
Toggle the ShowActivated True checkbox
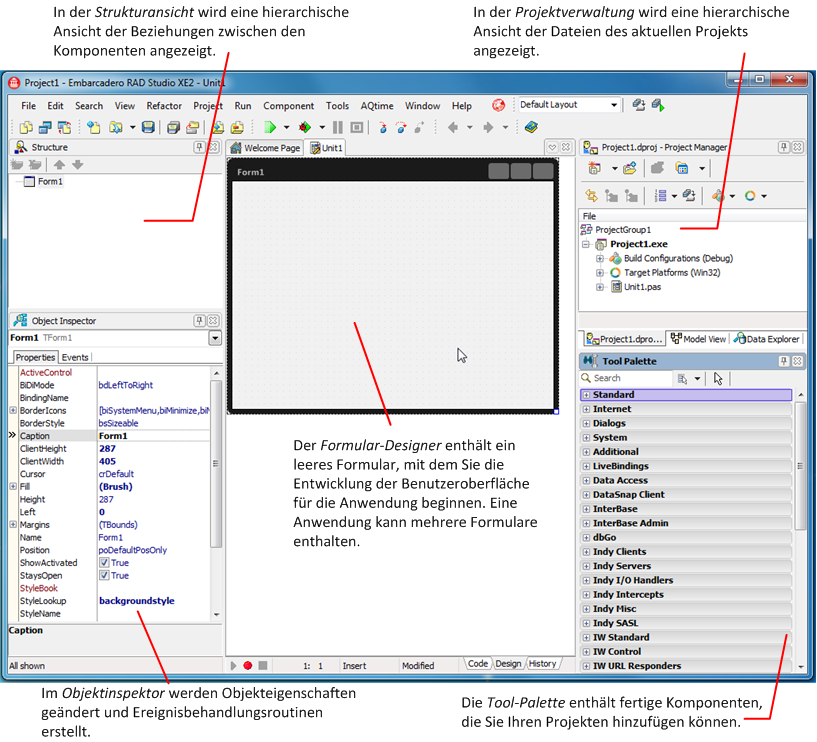pos(104,563)
